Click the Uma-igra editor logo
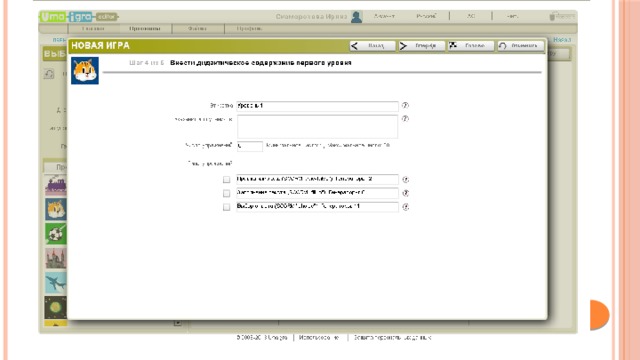Viewport: 640px width, 360px height. [79, 17]
